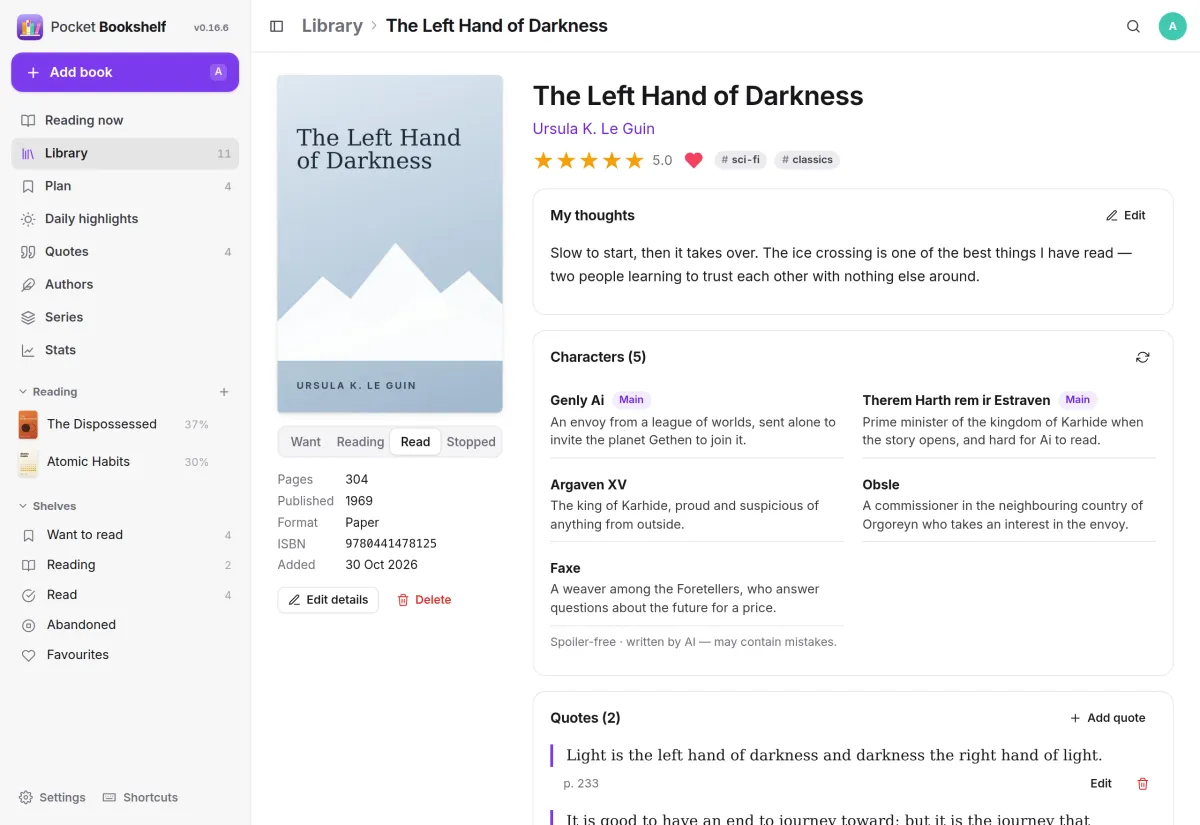Image resolution: width=1200 pixels, height=825 pixels.
Task: Open Reading now in the sidebar
Action: coord(125,120)
